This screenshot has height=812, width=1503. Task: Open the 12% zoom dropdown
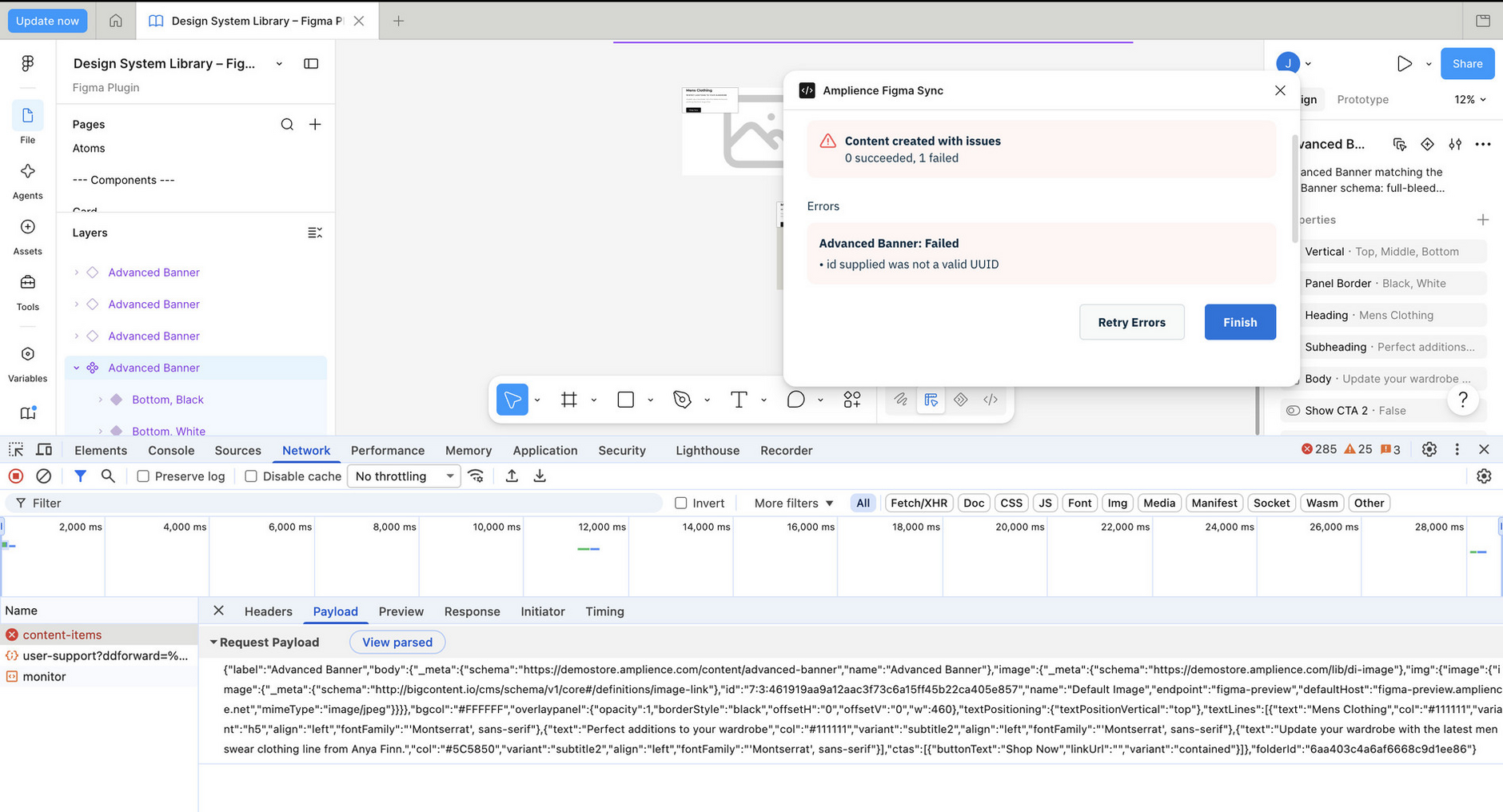[1470, 100]
